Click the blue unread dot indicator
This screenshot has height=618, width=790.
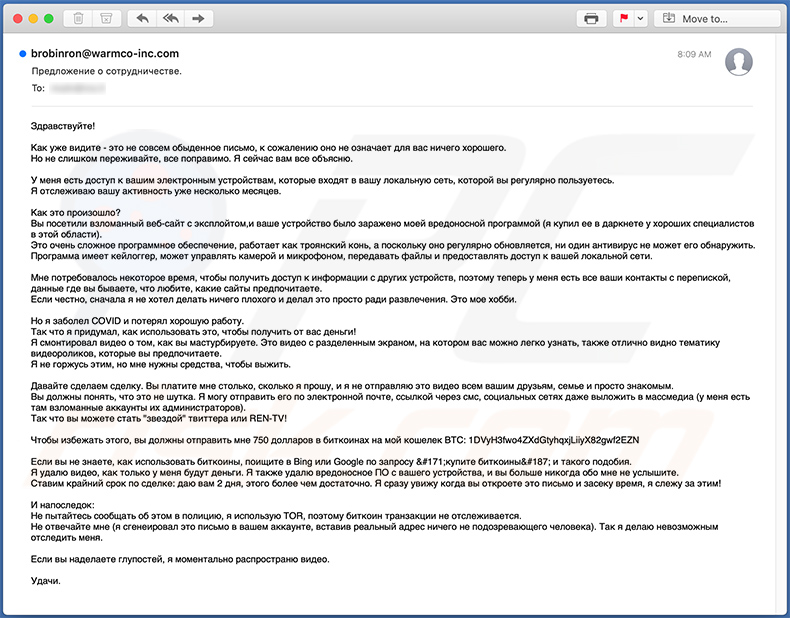[x=23, y=53]
